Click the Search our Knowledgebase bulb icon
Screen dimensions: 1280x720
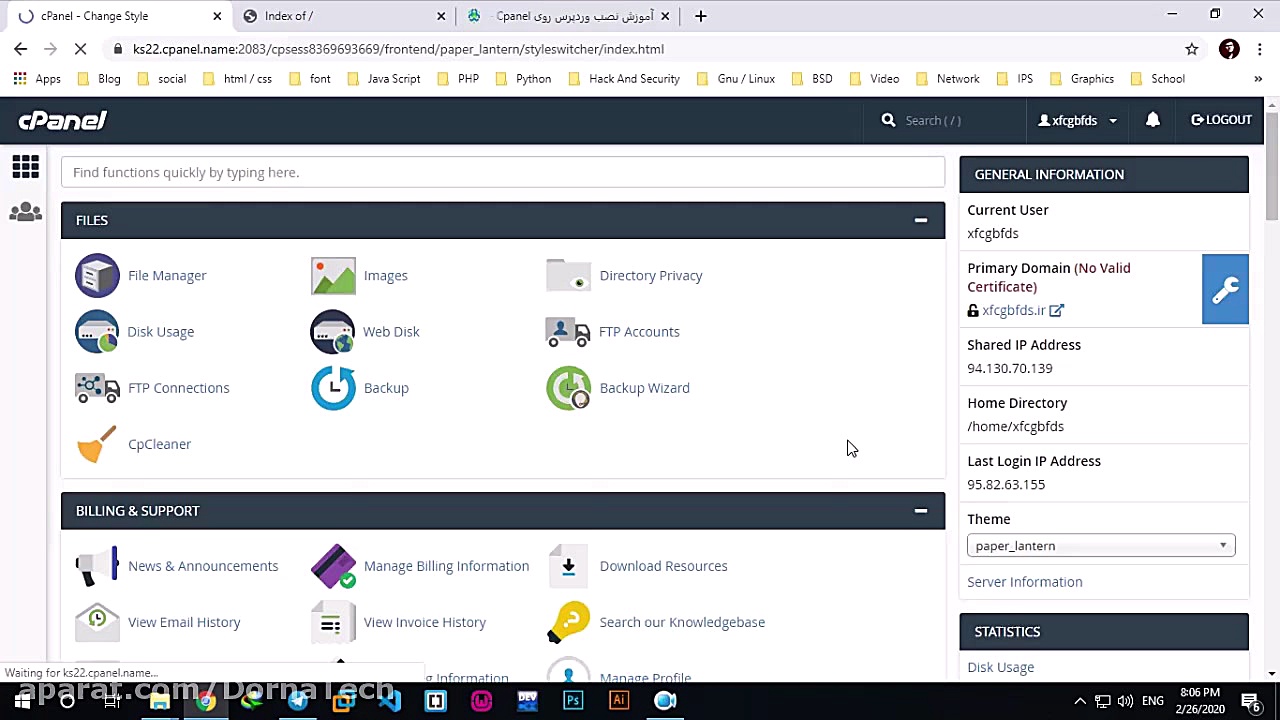(569, 622)
